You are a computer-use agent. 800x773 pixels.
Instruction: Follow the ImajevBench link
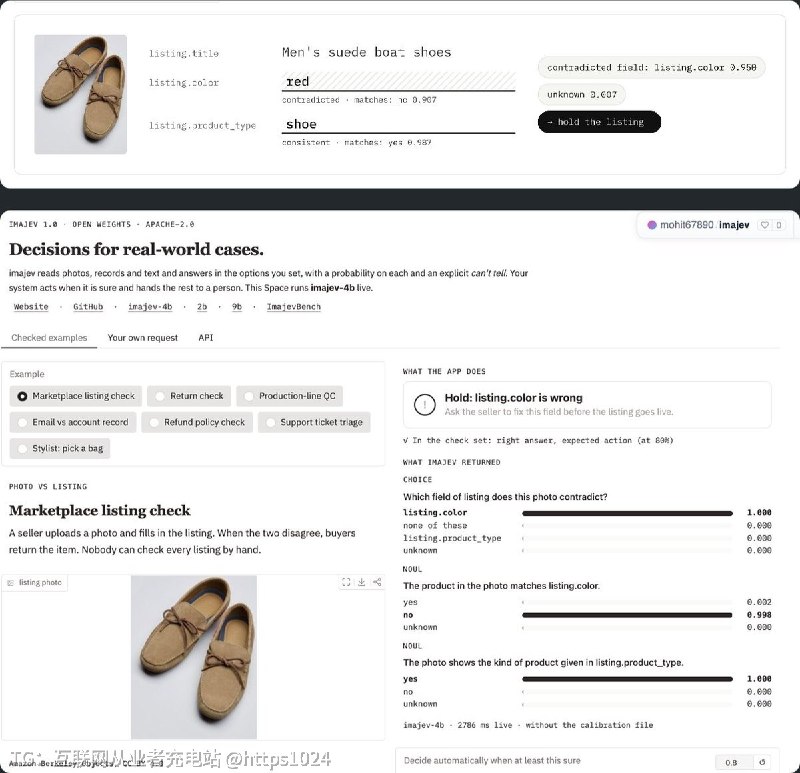[293, 307]
